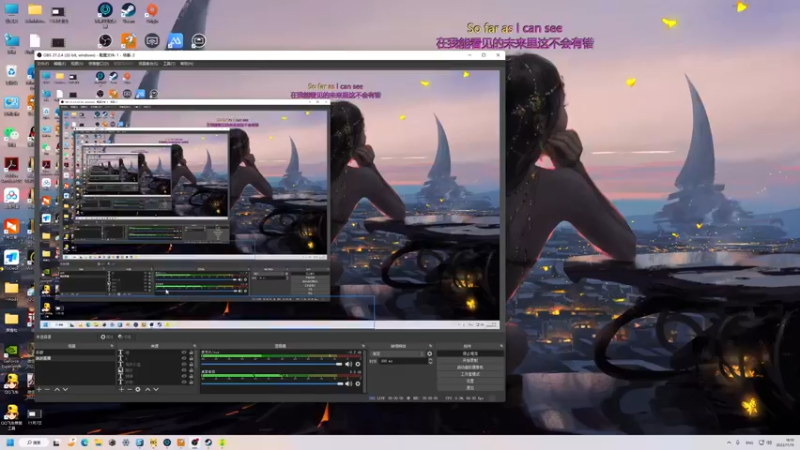Remove selected scene with the minus icon
Screen dimensions: 800x450
tap(47, 389)
